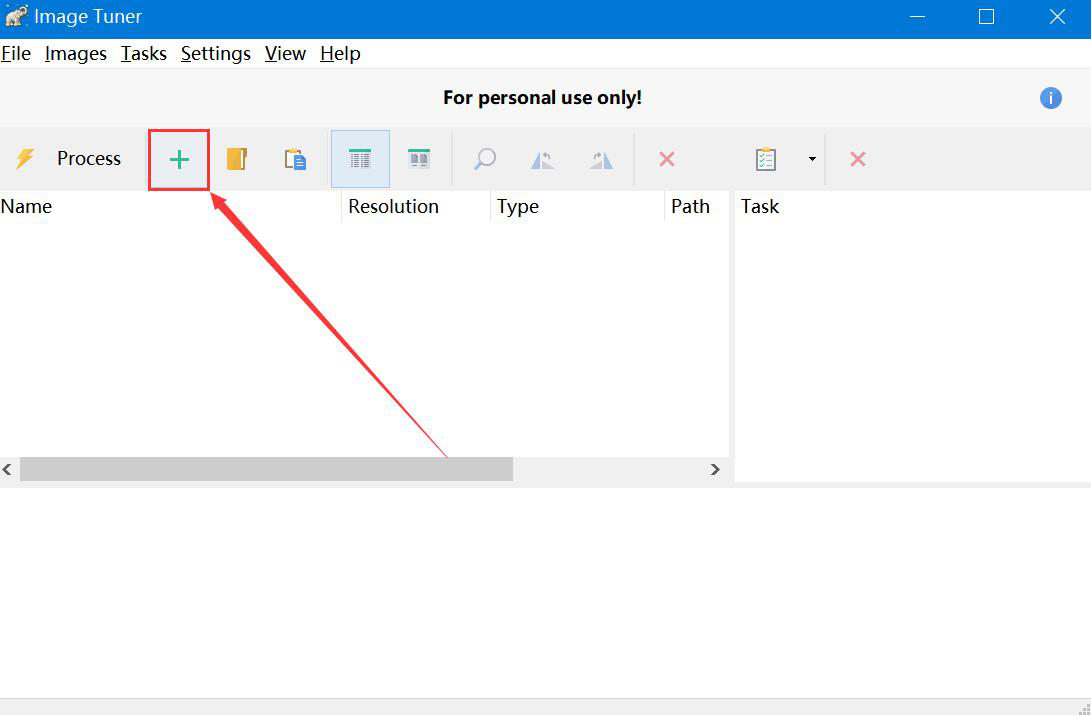Sort by the Type column header
This screenshot has width=1091, height=715.
578,207
